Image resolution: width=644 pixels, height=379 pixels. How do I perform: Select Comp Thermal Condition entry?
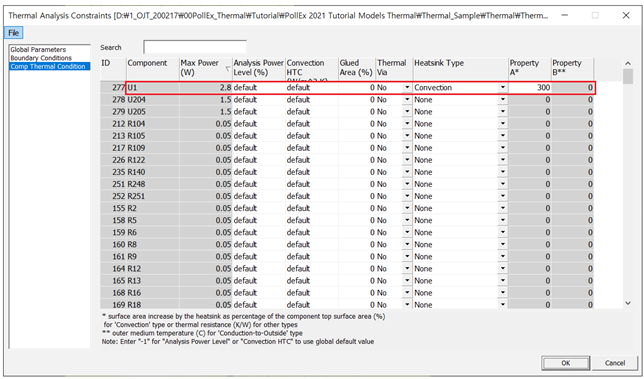click(x=48, y=67)
